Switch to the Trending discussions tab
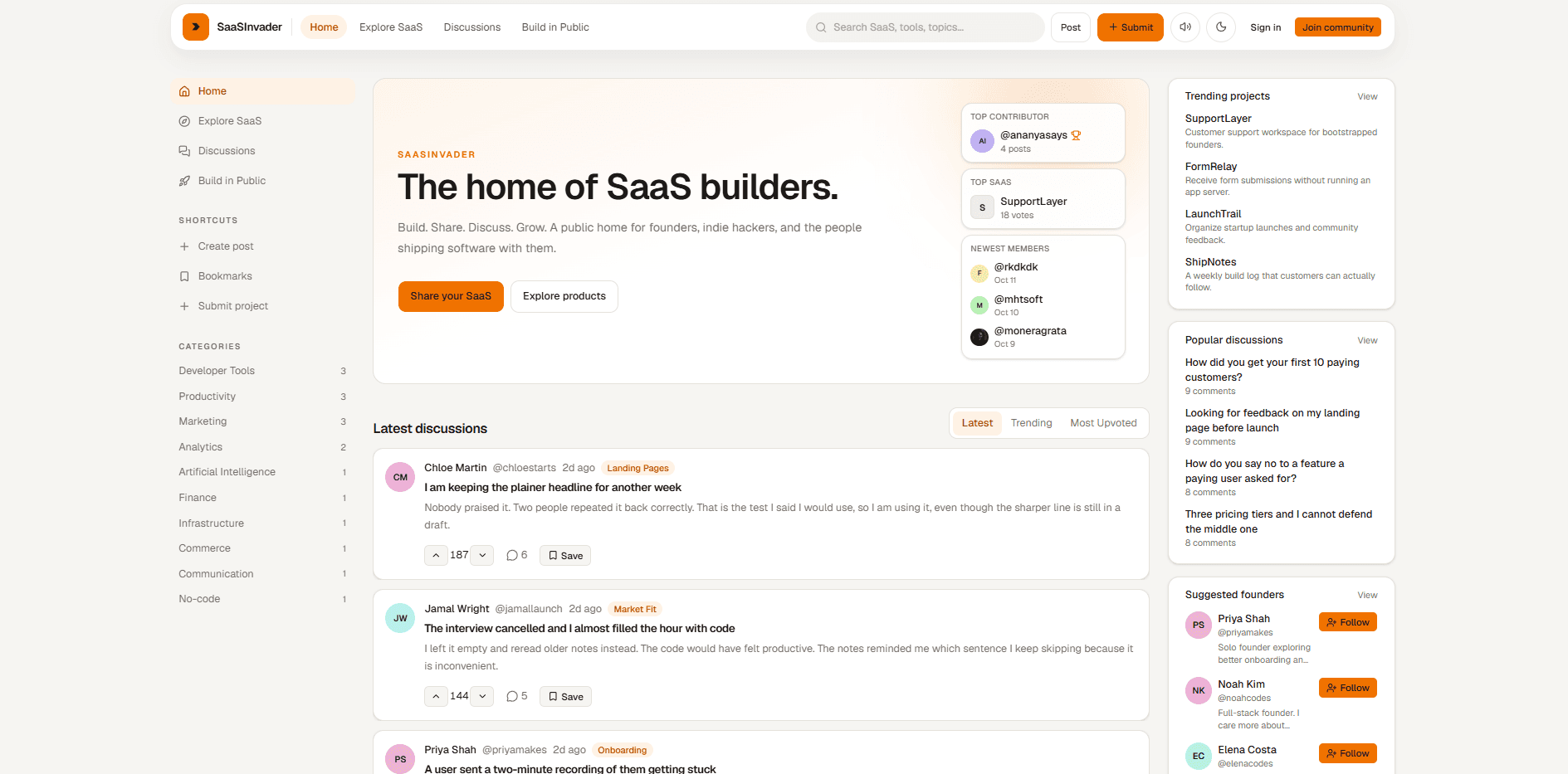Image resolution: width=1568 pixels, height=774 pixels. (x=1031, y=423)
